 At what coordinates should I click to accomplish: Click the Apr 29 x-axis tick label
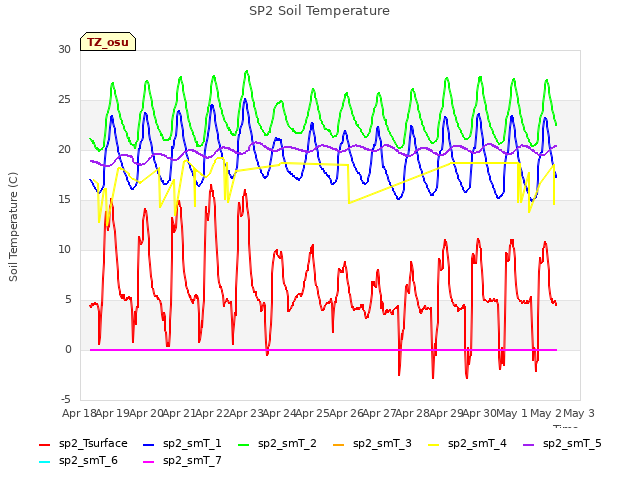(x=446, y=413)
